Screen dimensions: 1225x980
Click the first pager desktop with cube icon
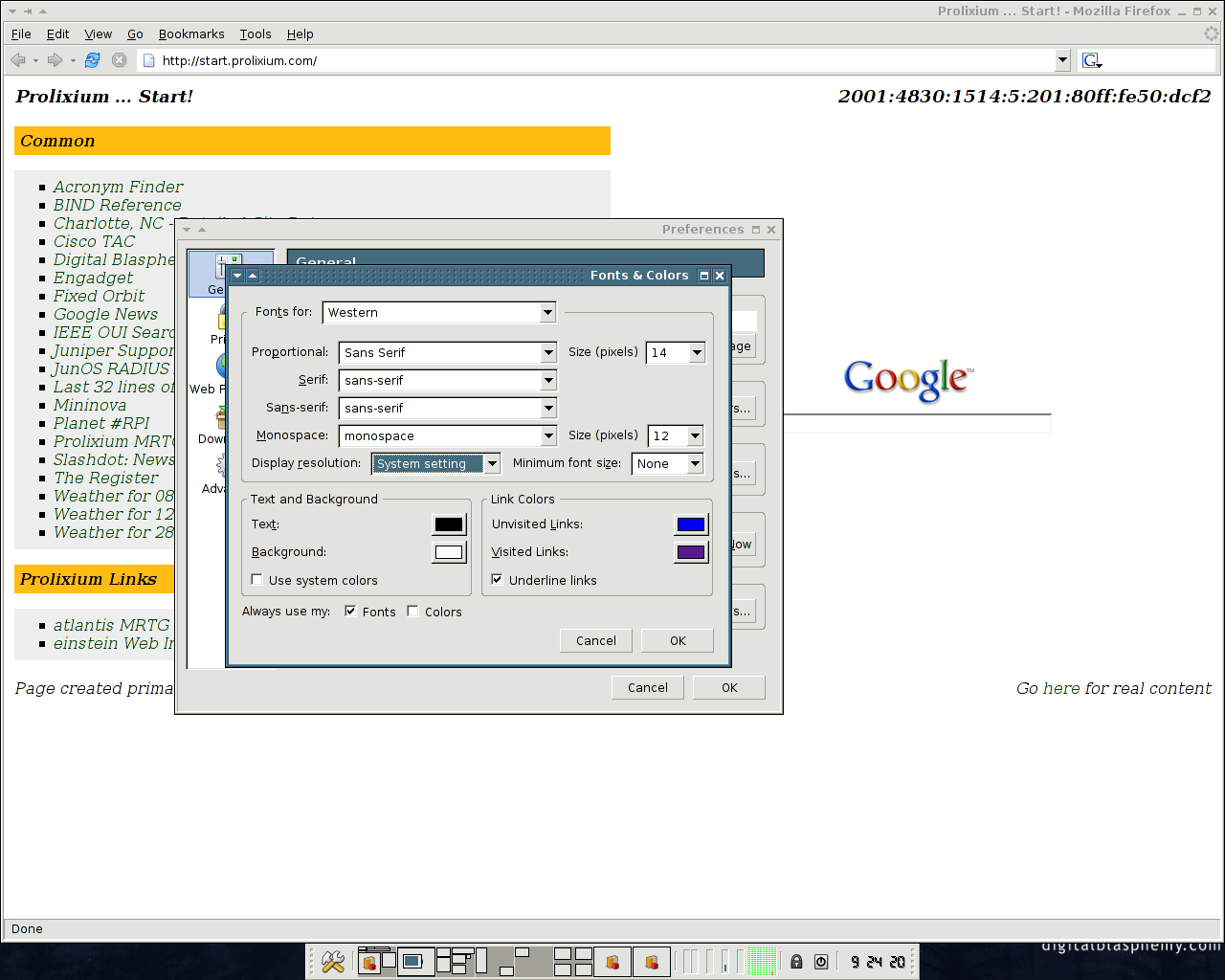pos(369,962)
